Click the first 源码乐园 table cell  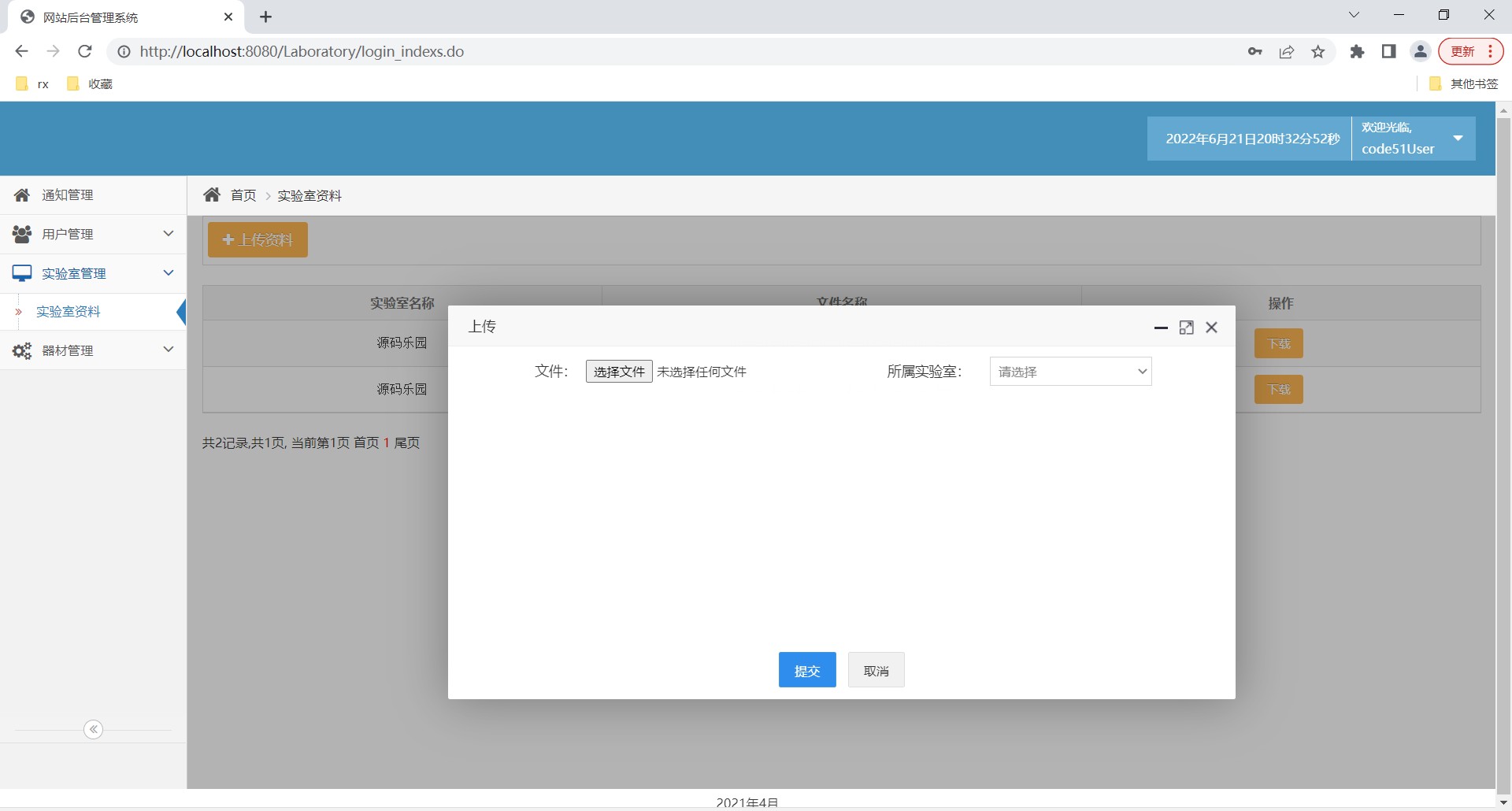tap(402, 343)
